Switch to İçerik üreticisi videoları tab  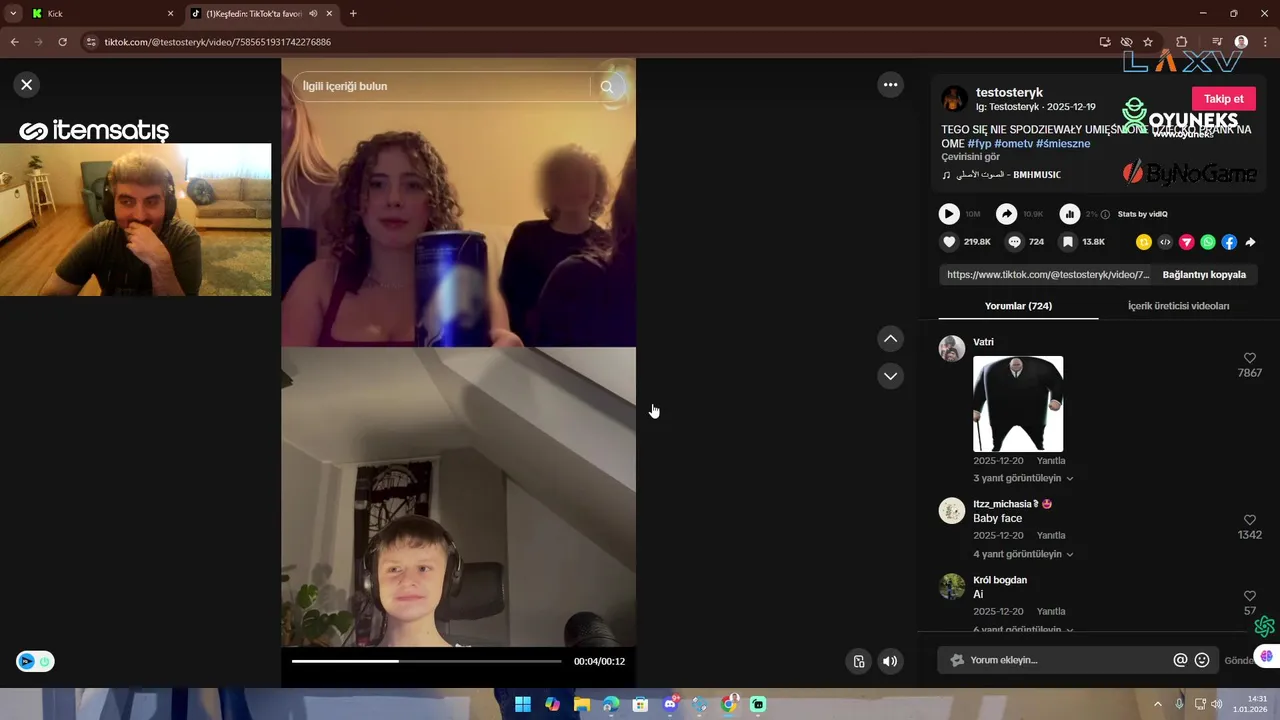1178,306
